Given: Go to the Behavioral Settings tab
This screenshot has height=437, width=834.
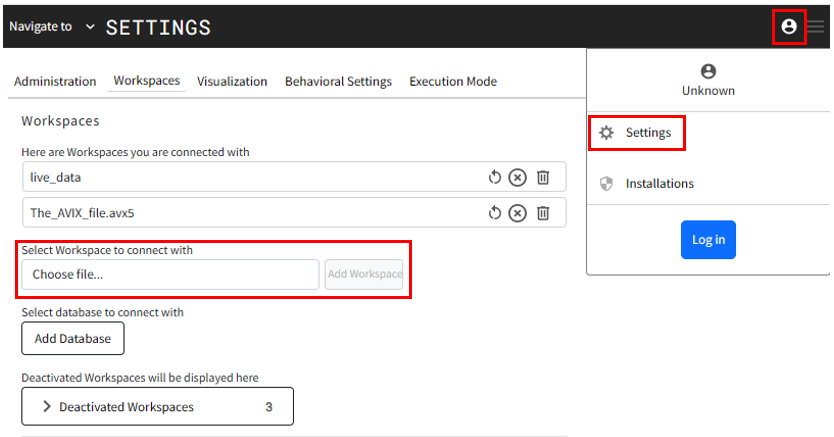Looking at the screenshot, I should tap(338, 81).
